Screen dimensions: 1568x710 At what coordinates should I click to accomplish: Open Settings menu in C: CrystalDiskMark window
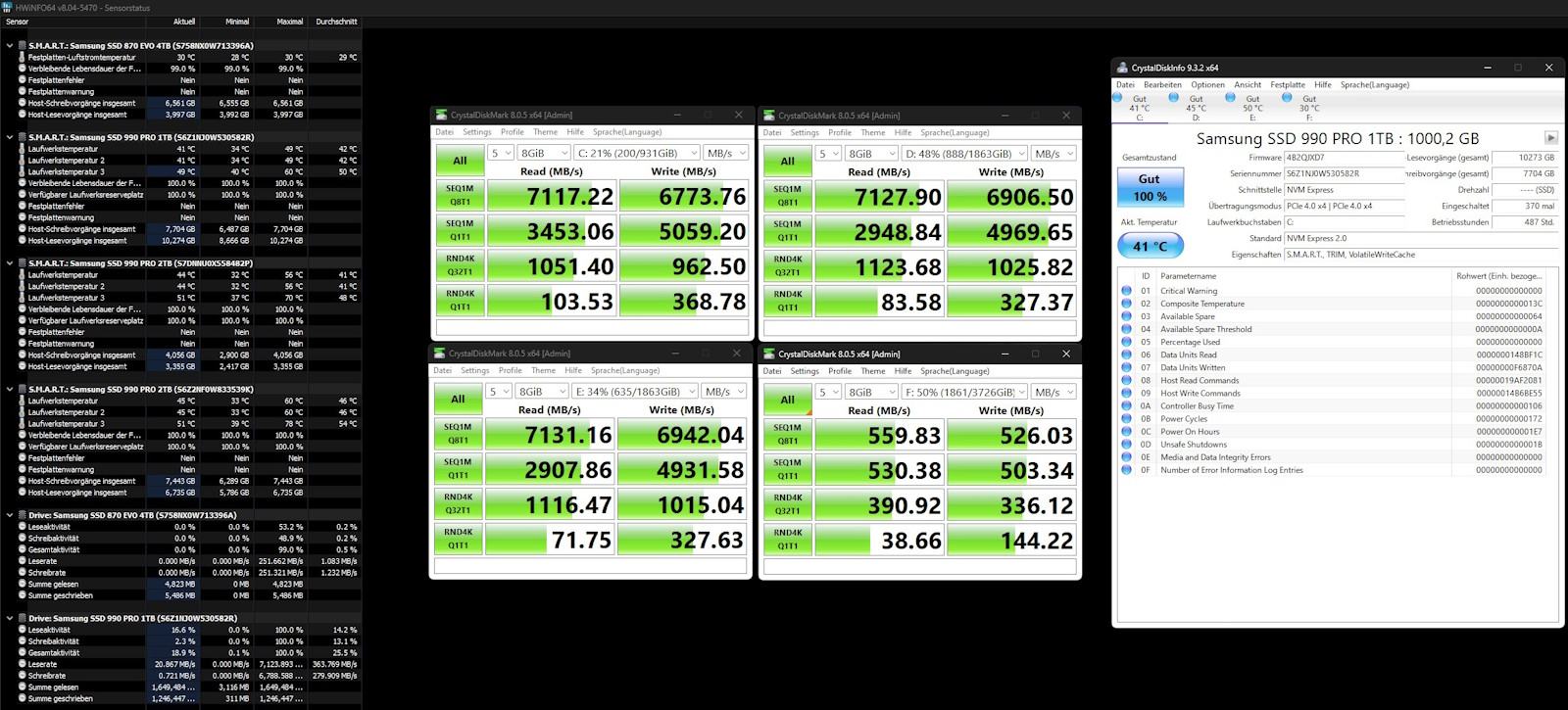click(477, 132)
